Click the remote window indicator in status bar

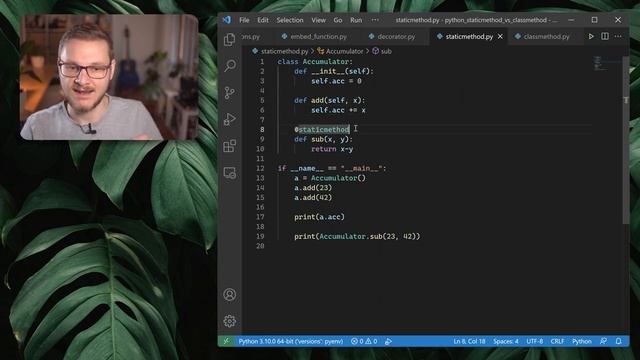point(226,341)
